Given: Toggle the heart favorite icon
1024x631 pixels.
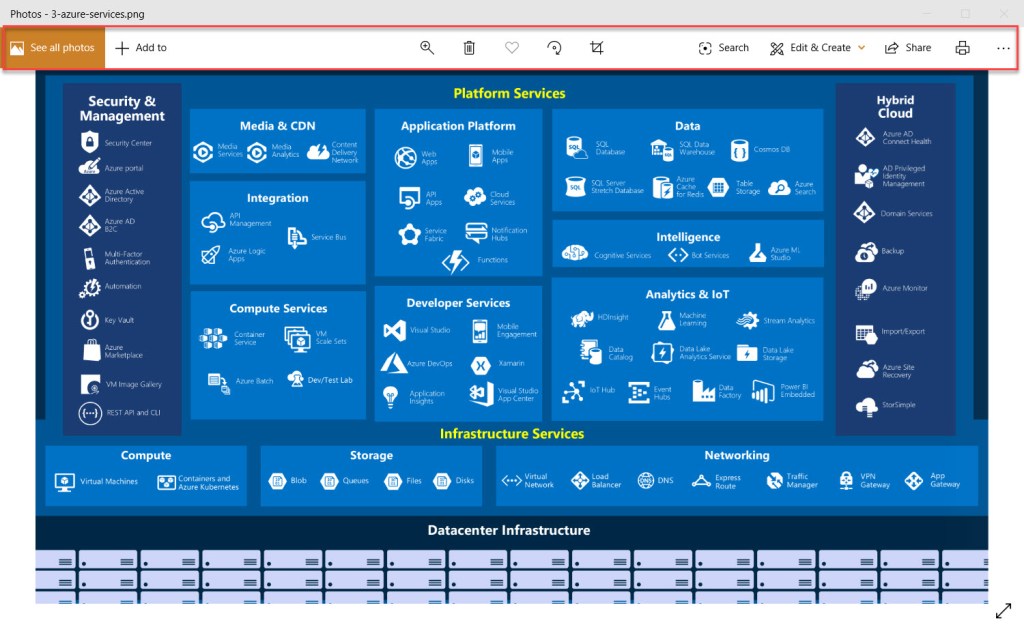Looking at the screenshot, I should 512,48.
